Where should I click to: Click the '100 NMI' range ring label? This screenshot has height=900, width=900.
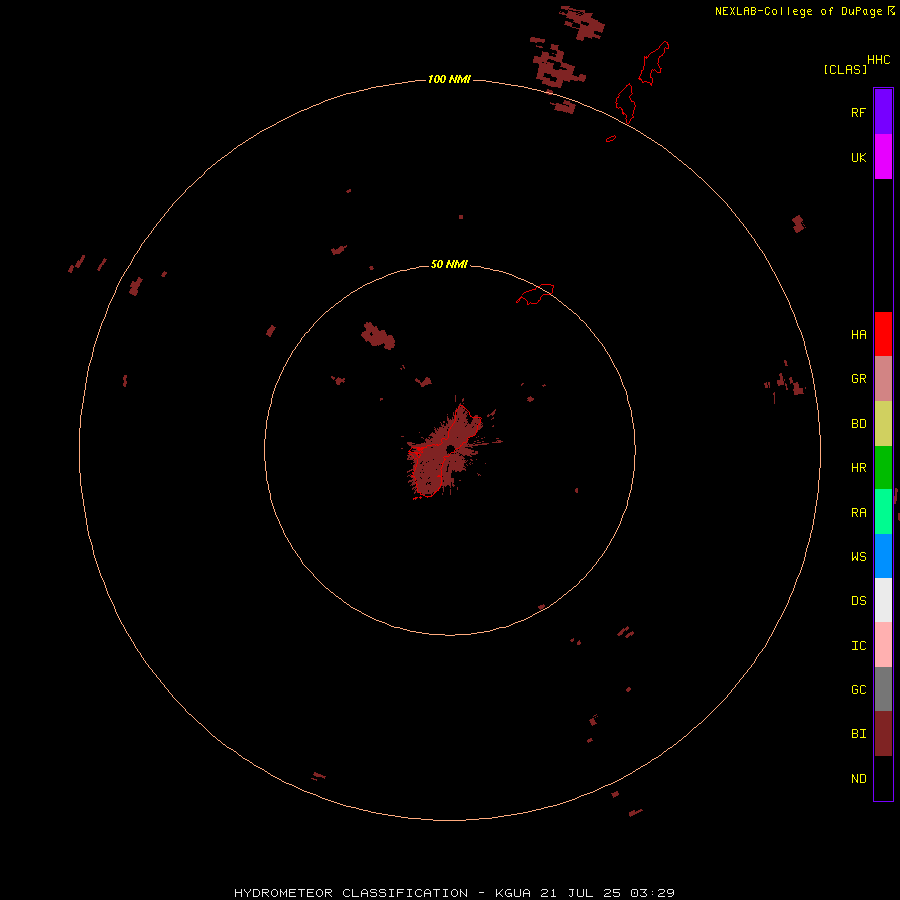click(x=449, y=79)
